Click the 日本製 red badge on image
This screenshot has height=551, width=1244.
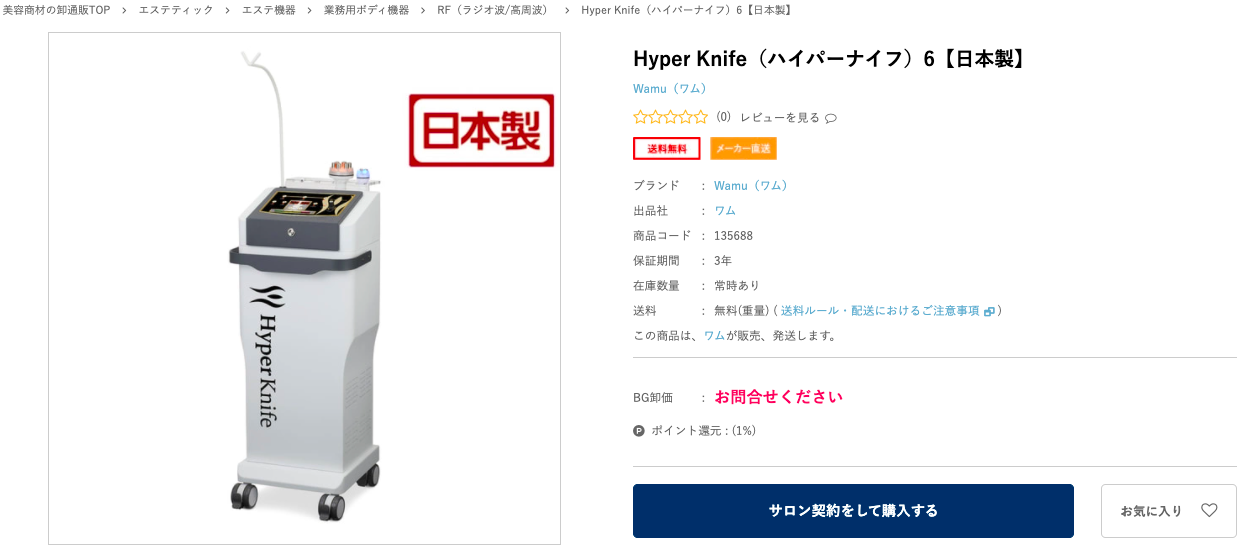coord(481,130)
